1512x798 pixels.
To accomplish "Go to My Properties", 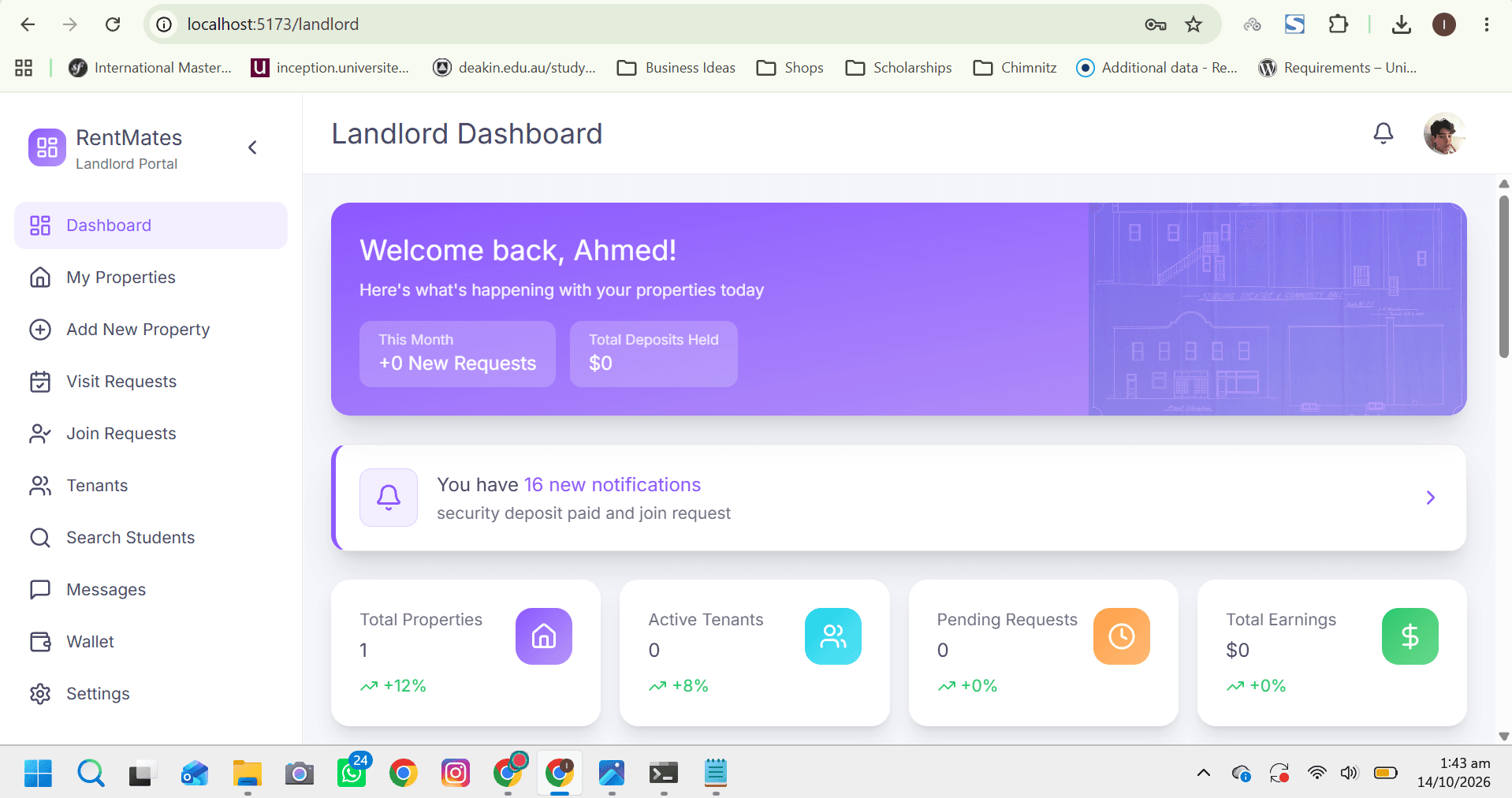I will pyautogui.click(x=151, y=278).
